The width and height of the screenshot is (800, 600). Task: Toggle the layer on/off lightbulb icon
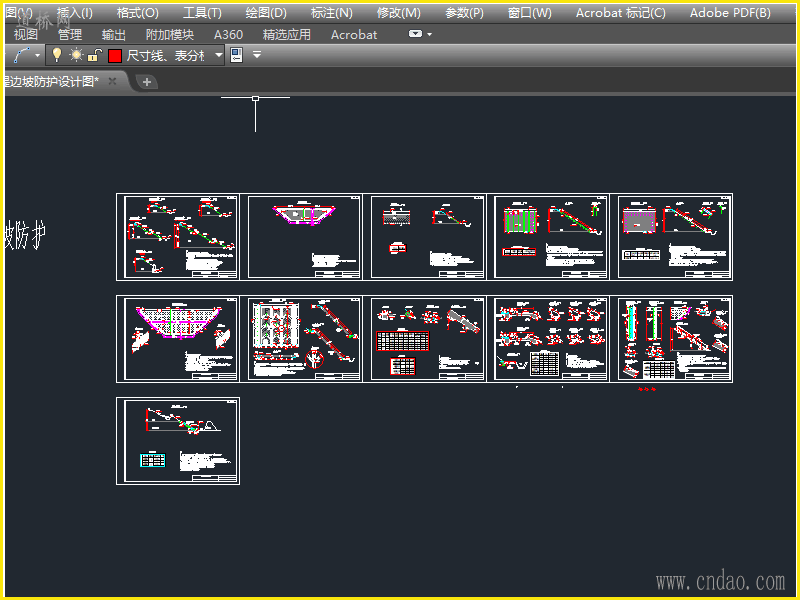point(57,56)
